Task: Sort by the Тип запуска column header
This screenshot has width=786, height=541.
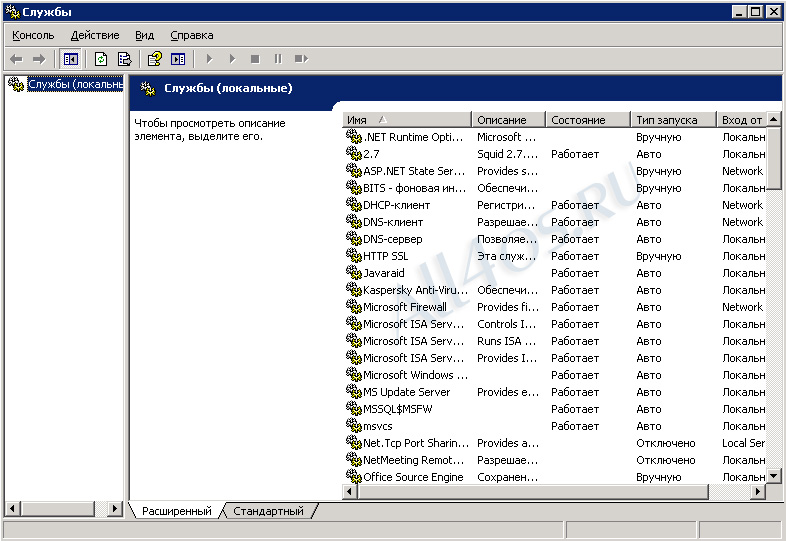Action: 674,120
